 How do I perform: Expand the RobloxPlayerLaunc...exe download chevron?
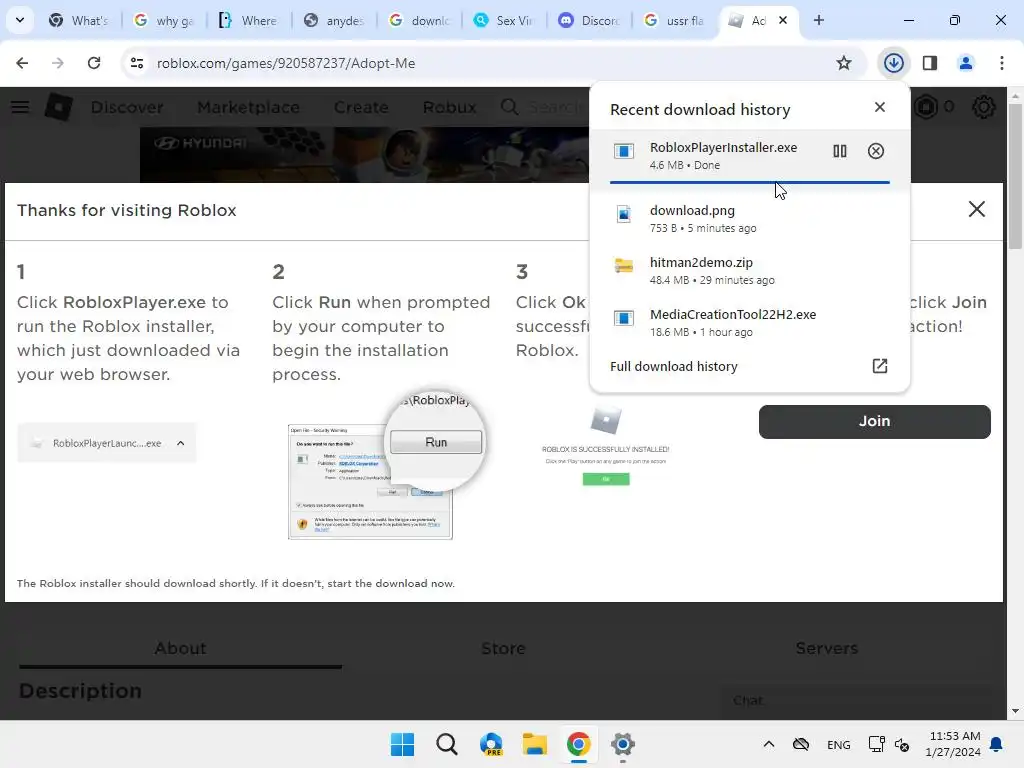click(x=180, y=443)
